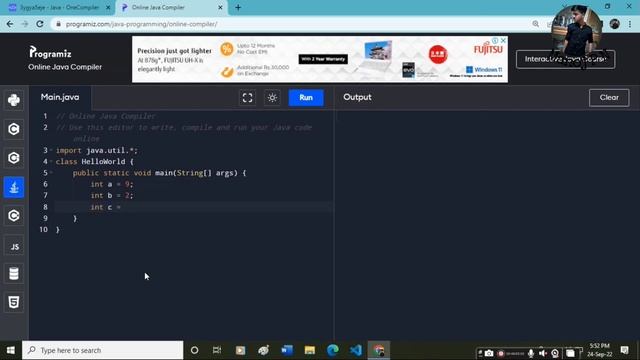
Task: Click the Programiz logo
Action: 51,53
